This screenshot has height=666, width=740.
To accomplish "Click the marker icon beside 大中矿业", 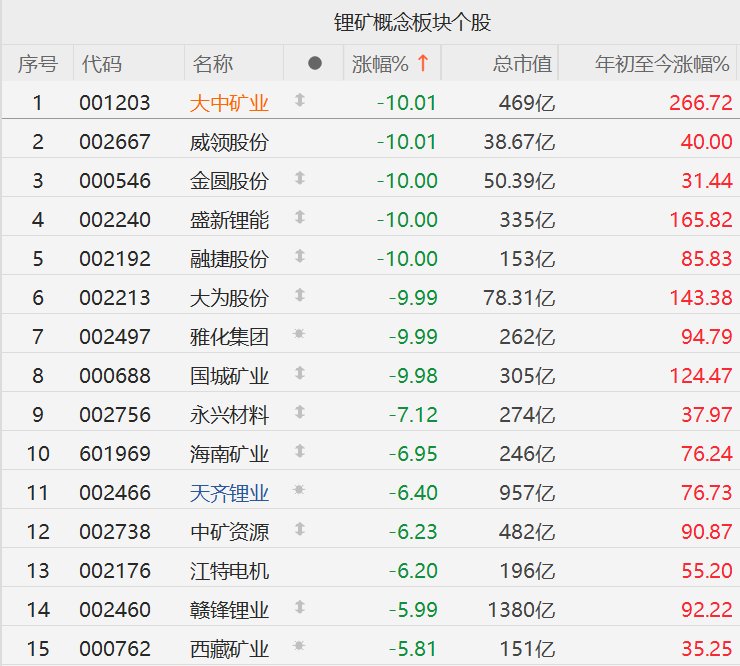I will click(299, 102).
